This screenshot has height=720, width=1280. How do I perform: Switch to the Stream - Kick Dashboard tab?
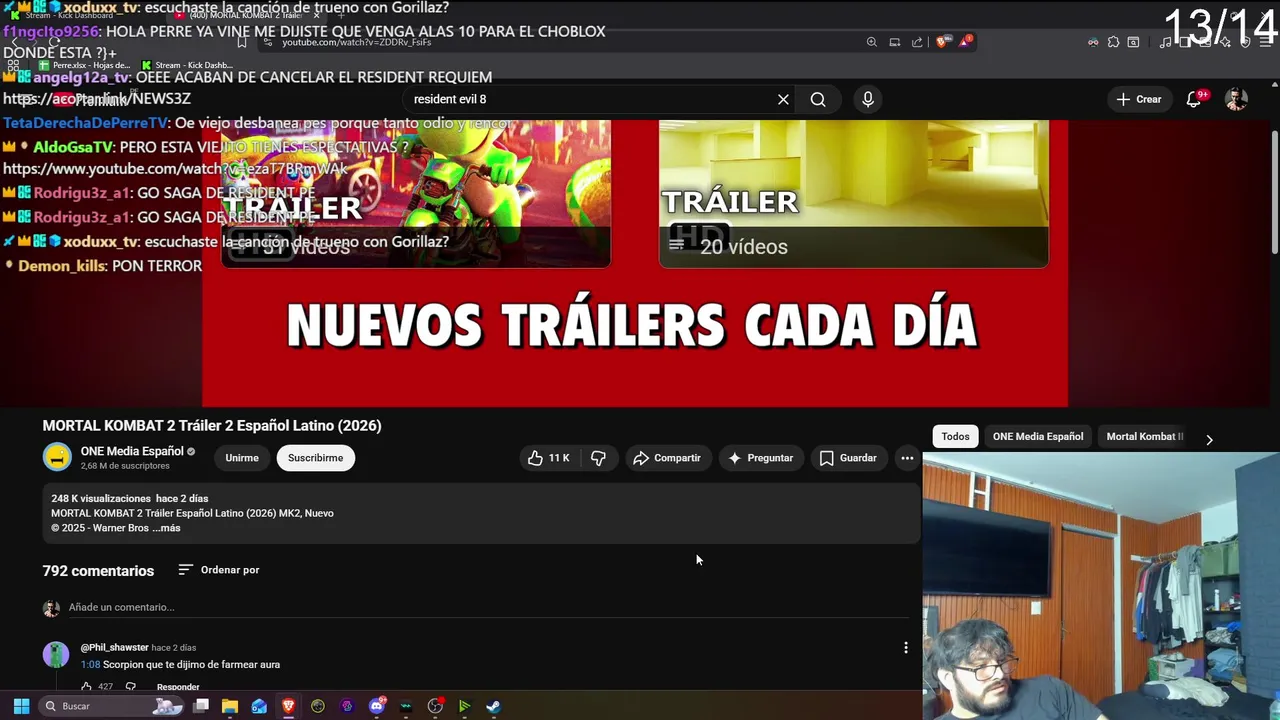coord(80,15)
